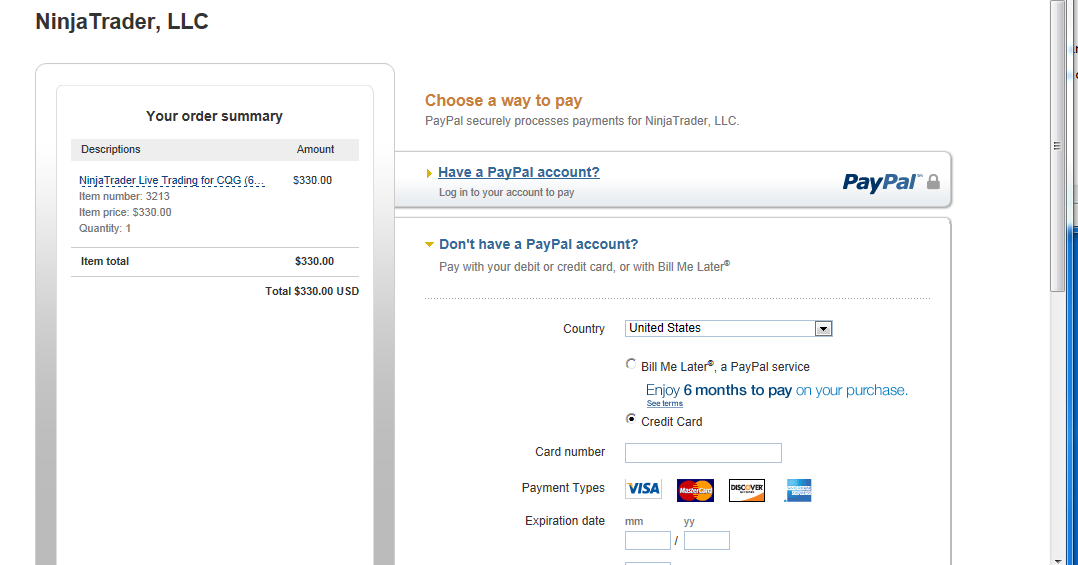Select the Bill Me Later payment option
1078x565 pixels.
click(631, 365)
